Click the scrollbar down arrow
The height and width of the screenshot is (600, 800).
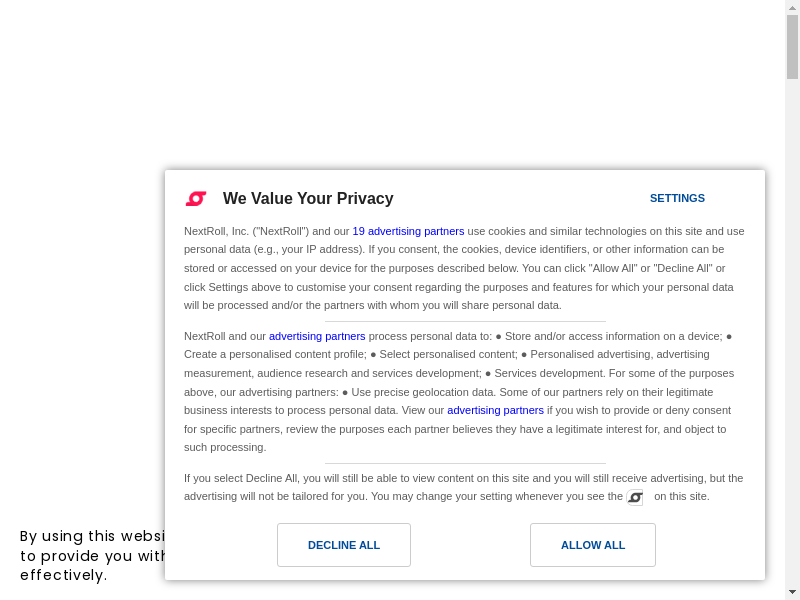[792, 592]
